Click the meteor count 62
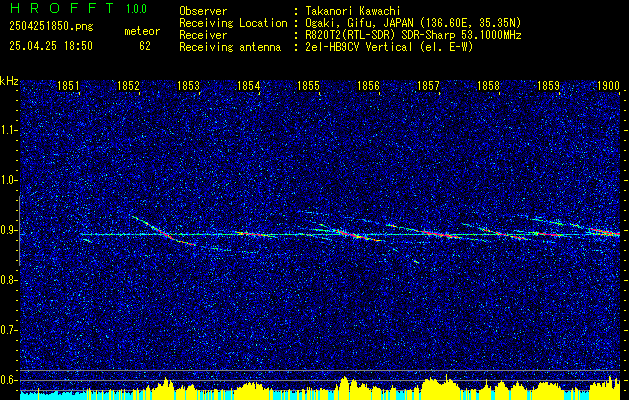Image resolution: width=629 pixels, height=400 pixels. coord(145,46)
